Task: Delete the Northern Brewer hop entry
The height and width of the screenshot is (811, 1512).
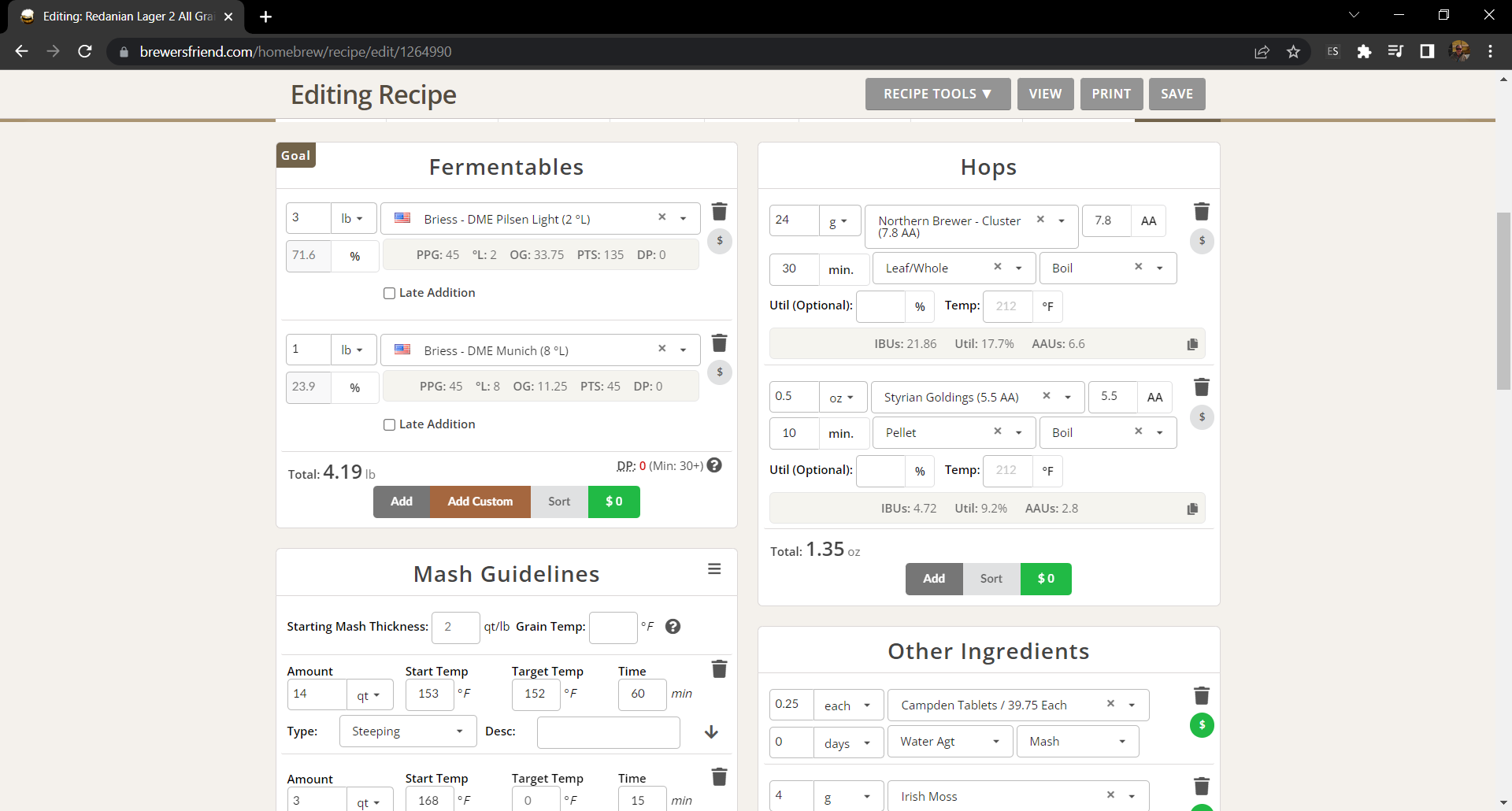Action: pyautogui.click(x=1201, y=212)
